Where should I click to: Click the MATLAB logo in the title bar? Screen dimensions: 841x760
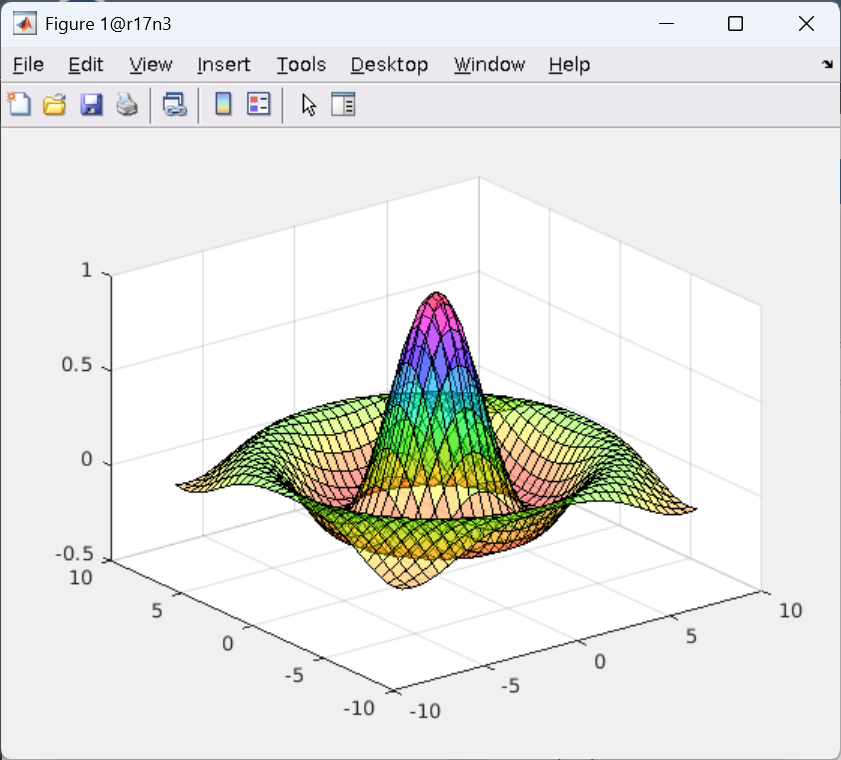25,24
